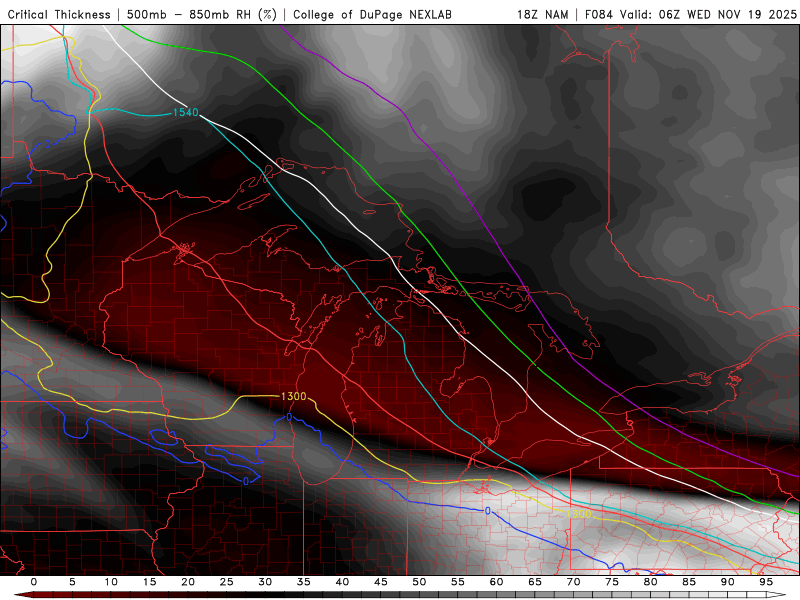This screenshot has width=800, height=600.
Task: Select the "65" tick on the color scale
Action: [x=535, y=582]
